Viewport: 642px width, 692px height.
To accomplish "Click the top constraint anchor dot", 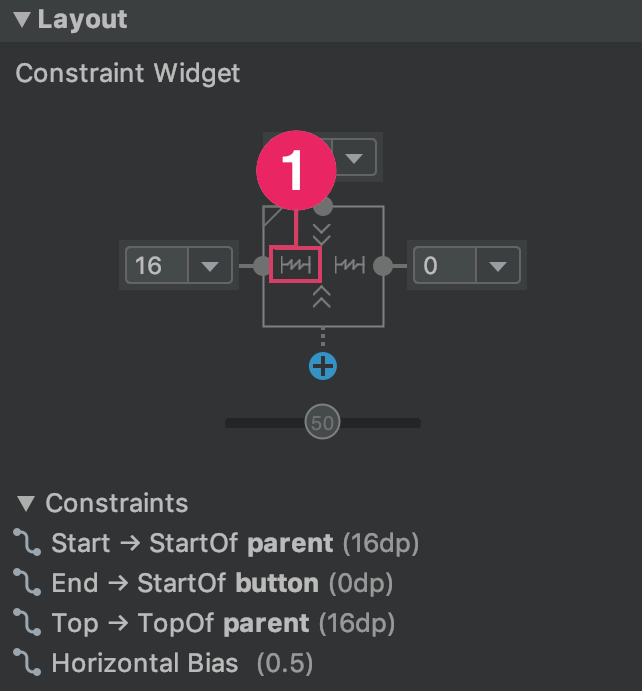I will tap(324, 207).
